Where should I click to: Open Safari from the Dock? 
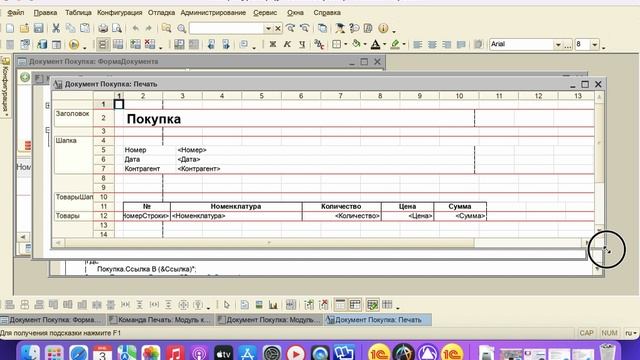pyautogui.click(x=78, y=353)
